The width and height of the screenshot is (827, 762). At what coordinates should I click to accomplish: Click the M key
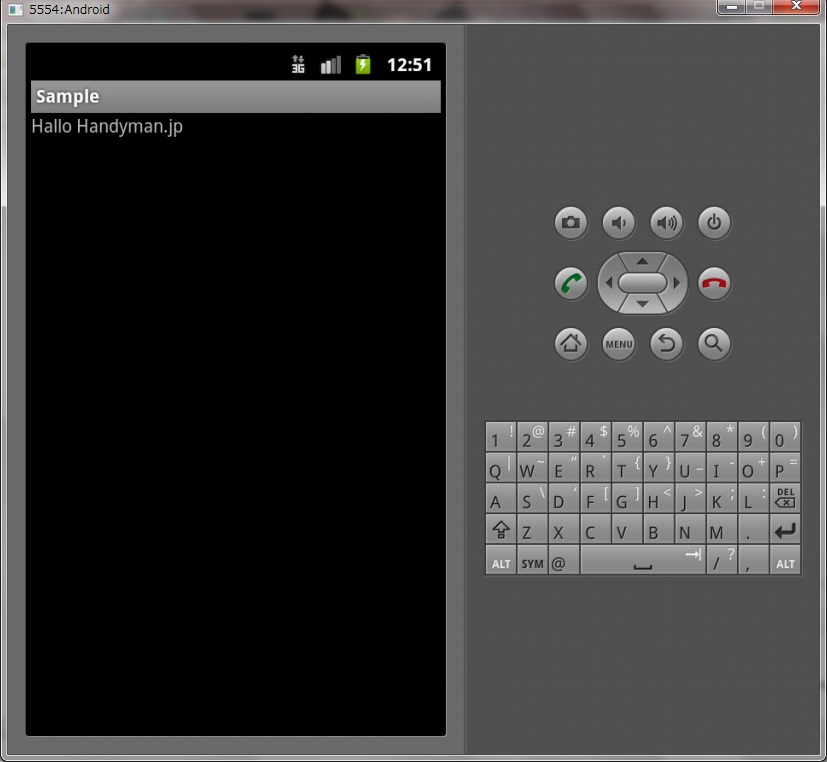[x=722, y=529]
